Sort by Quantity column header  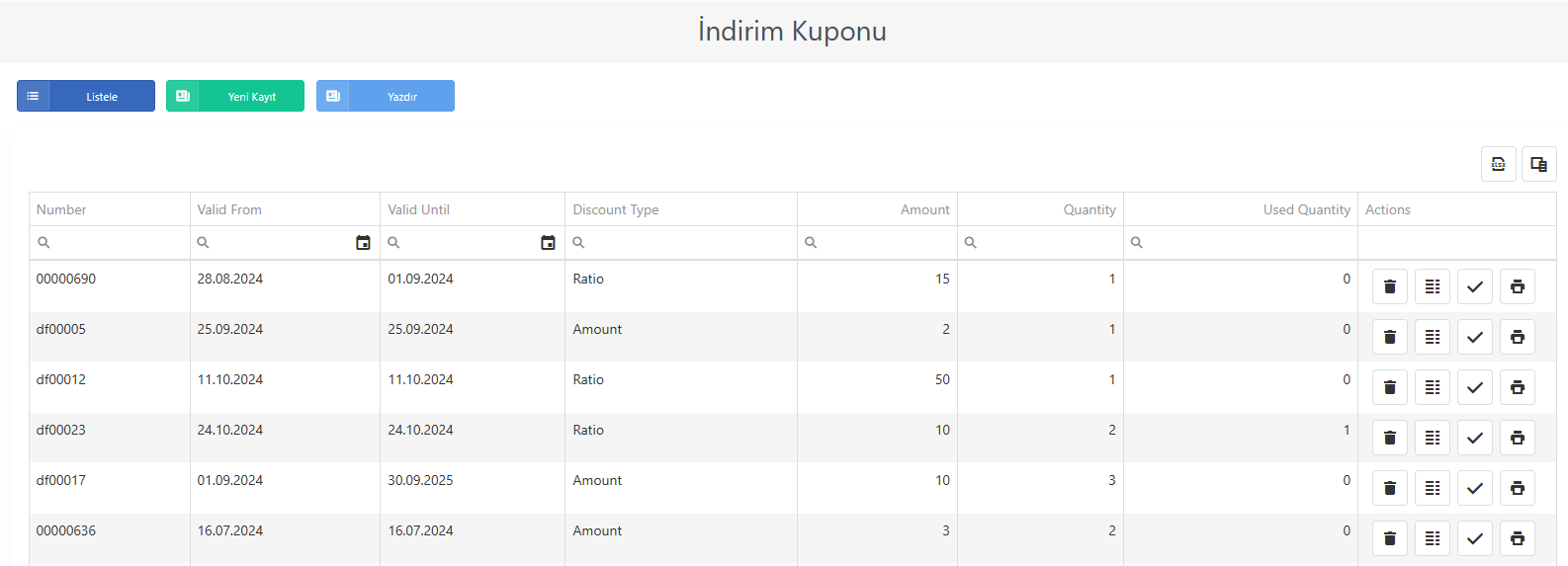pos(1040,209)
